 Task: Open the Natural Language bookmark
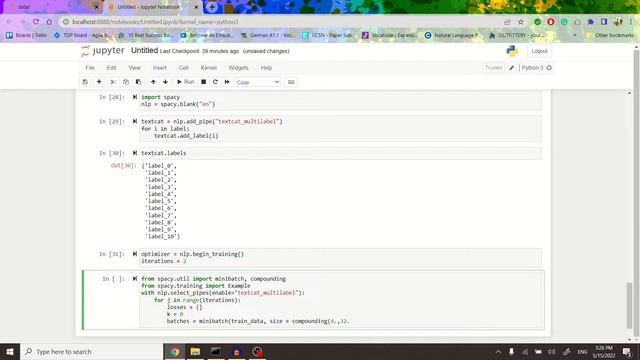(452, 36)
